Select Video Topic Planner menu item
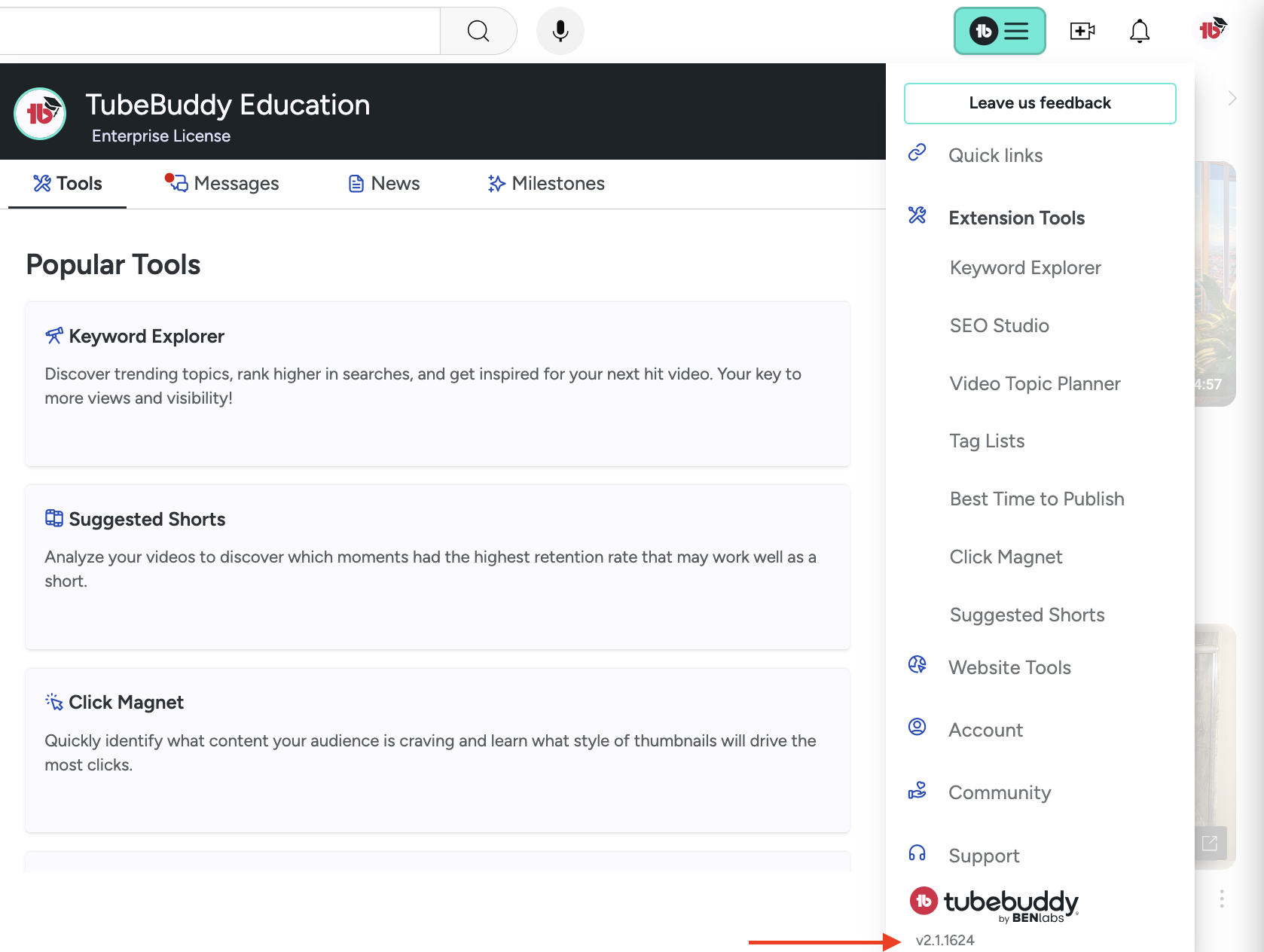 pyautogui.click(x=1035, y=383)
